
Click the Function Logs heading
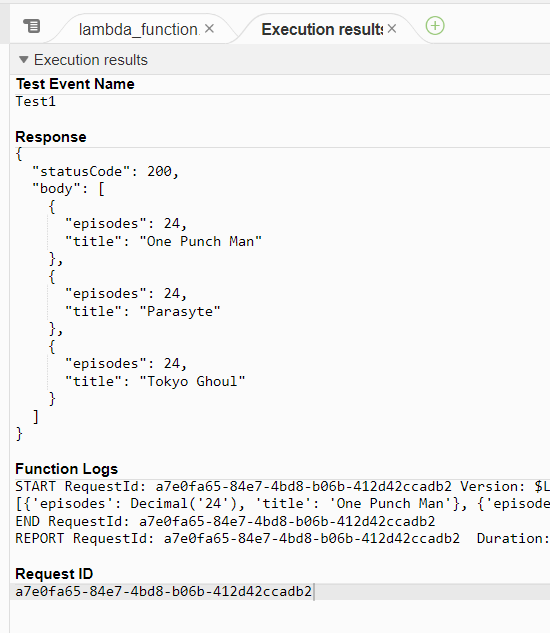pos(67,469)
